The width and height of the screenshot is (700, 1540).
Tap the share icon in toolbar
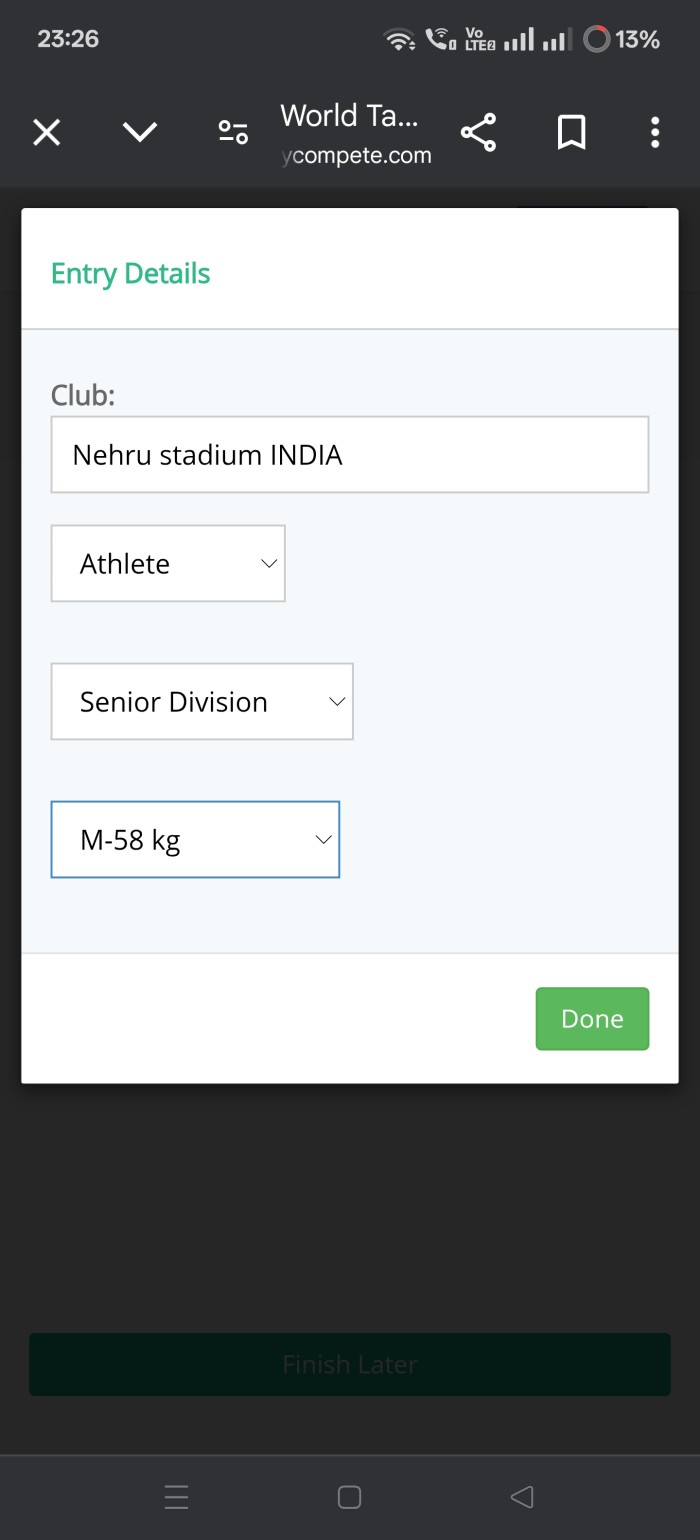(478, 132)
